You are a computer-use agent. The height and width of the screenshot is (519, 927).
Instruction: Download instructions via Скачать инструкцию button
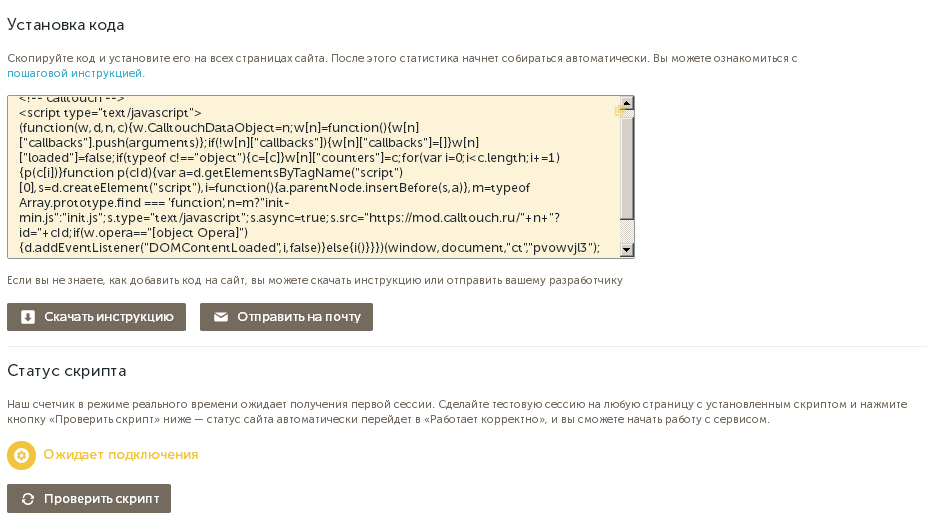[97, 317]
